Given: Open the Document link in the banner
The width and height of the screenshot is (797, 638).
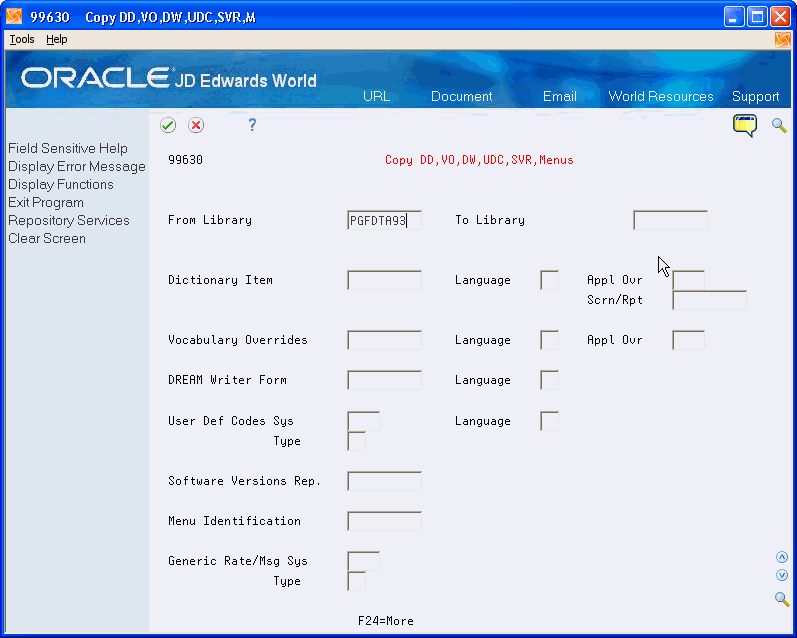Looking at the screenshot, I should pos(462,97).
